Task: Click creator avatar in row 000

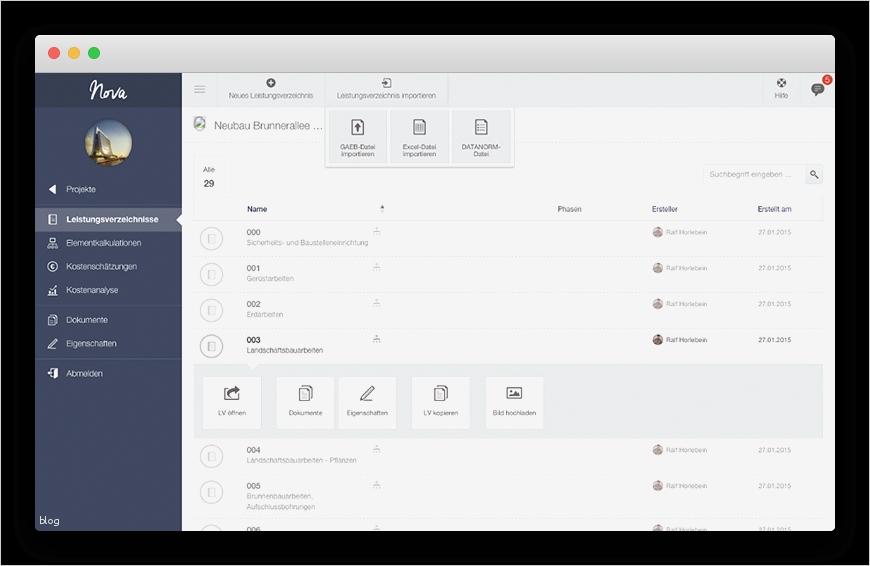Action: click(657, 232)
